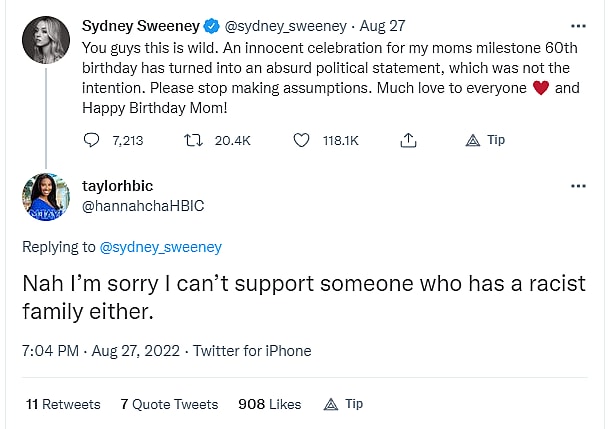Click the @hannahchaHBIC handle
Image resolution: width=609 pixels, height=429 pixels.
click(x=142, y=204)
